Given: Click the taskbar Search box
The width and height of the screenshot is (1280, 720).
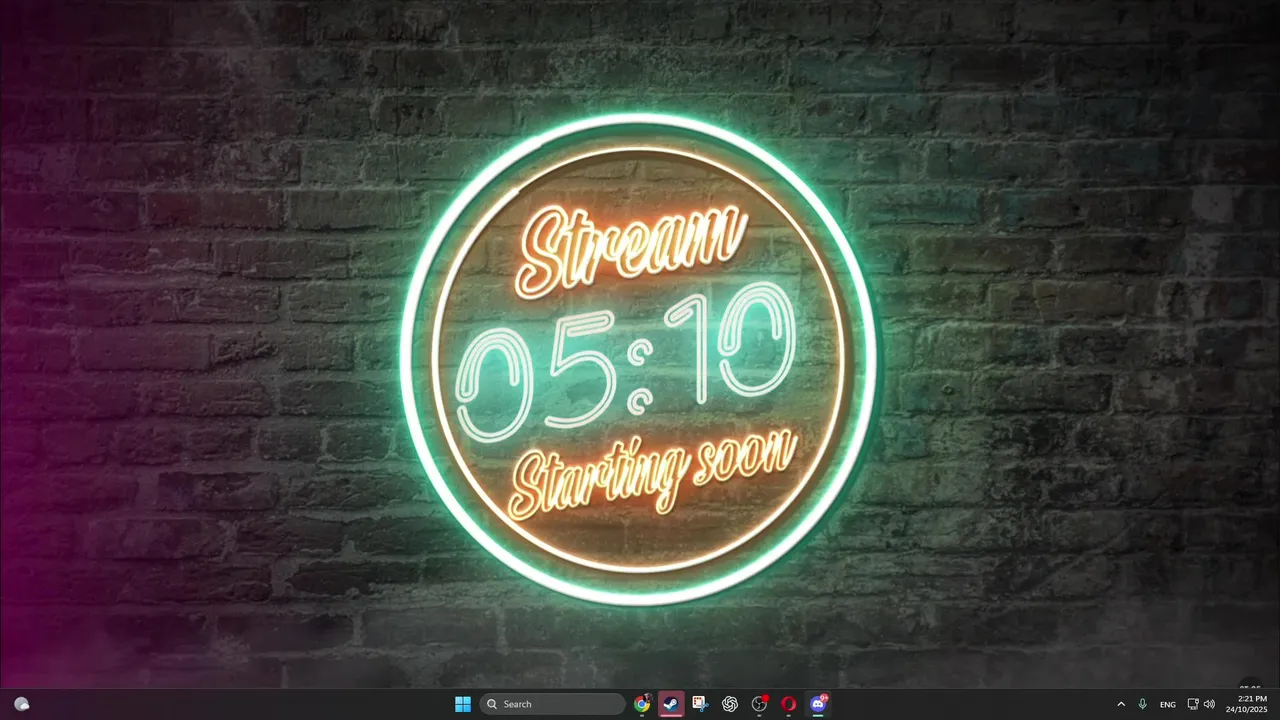Looking at the screenshot, I should click(552, 704).
